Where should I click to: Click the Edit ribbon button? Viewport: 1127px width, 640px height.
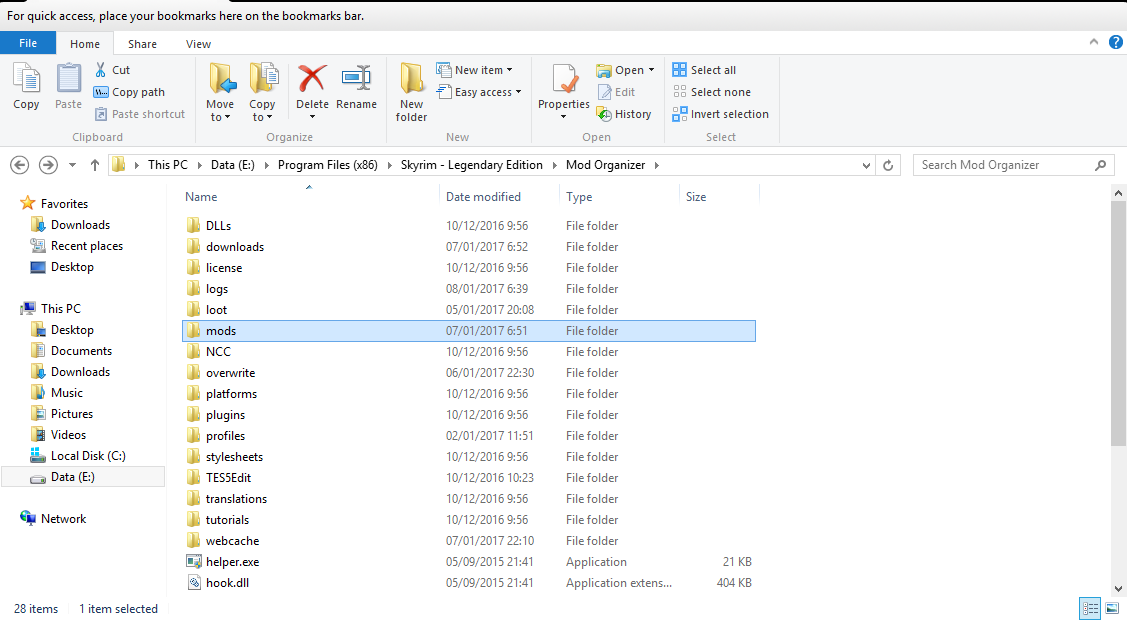click(x=617, y=92)
